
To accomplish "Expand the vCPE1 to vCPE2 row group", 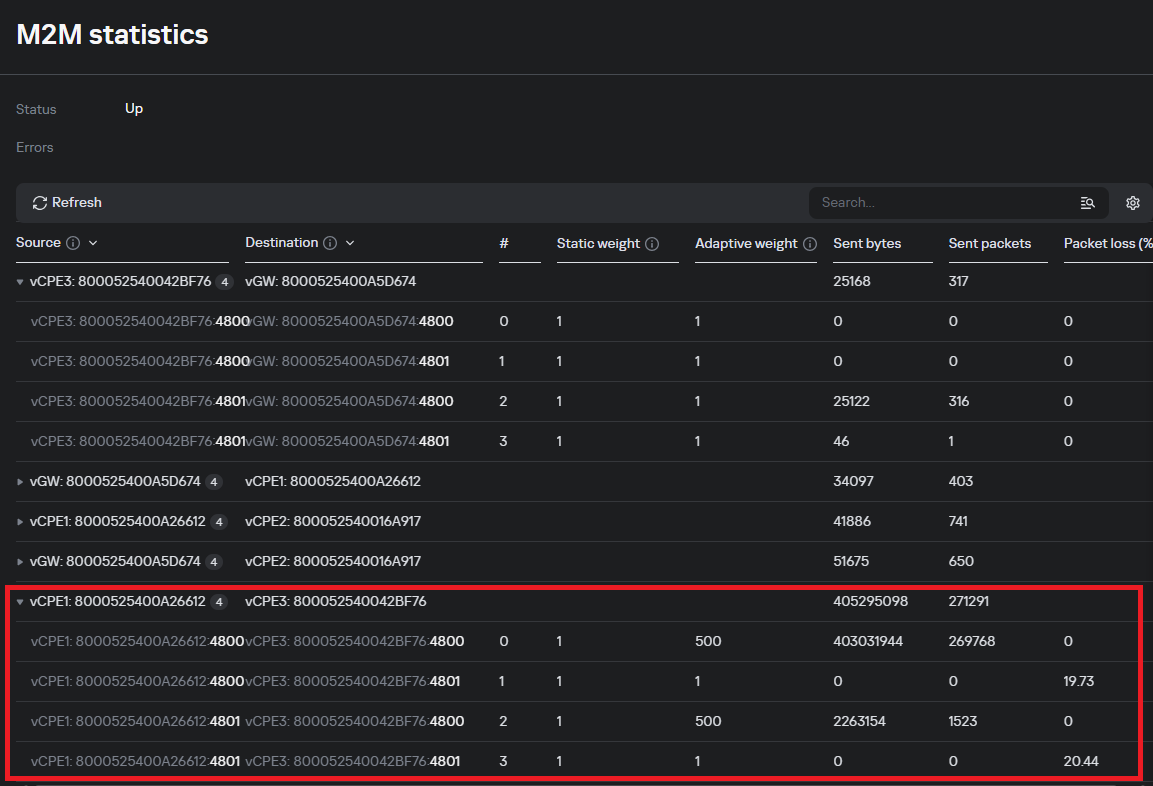I will (x=20, y=522).
